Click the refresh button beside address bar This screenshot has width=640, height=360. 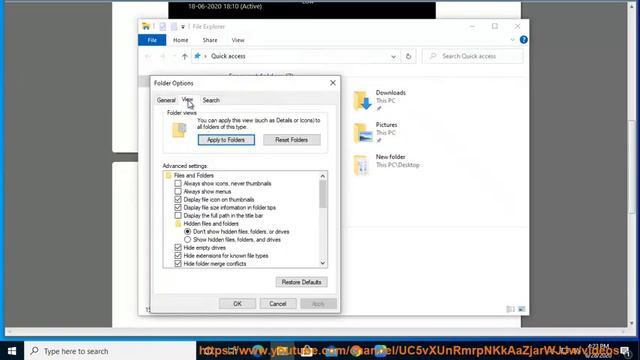click(408, 56)
